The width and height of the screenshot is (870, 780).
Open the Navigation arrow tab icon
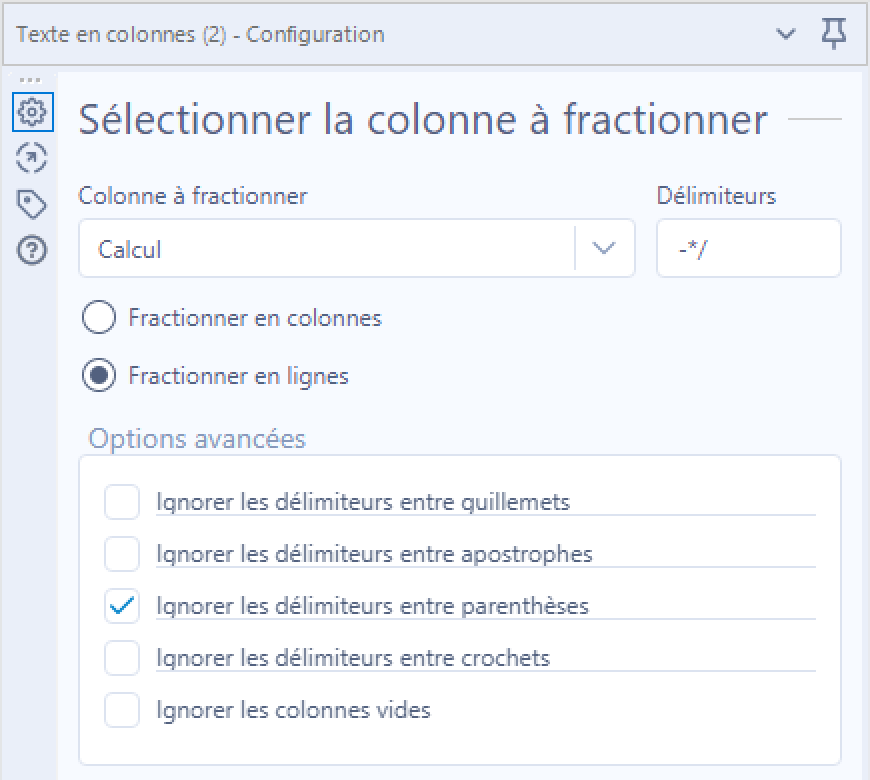pyautogui.click(x=32, y=158)
